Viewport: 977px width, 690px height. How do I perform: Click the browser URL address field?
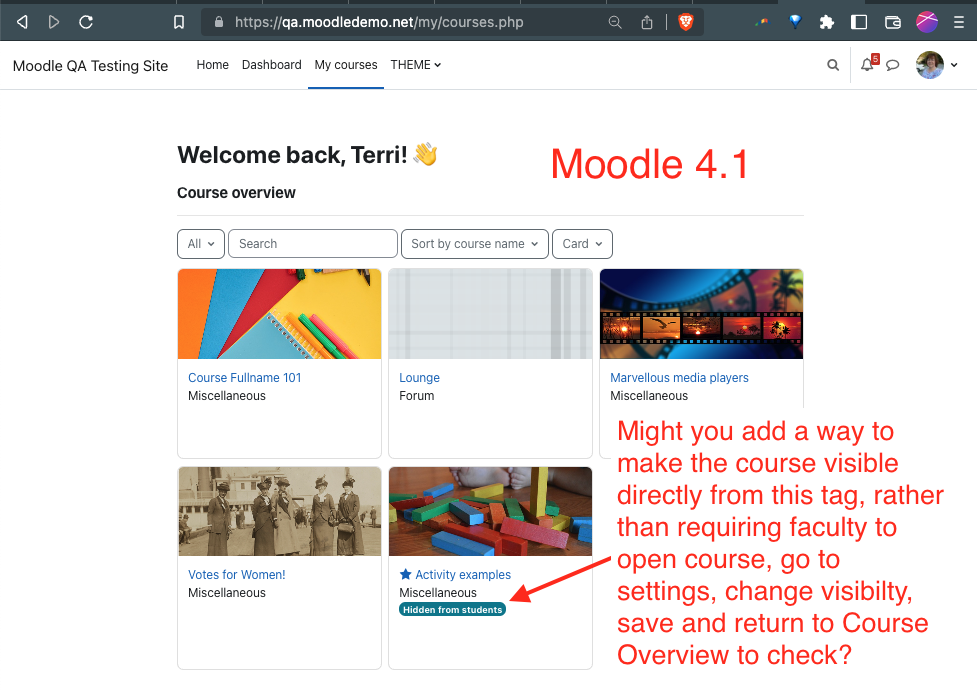(x=379, y=22)
